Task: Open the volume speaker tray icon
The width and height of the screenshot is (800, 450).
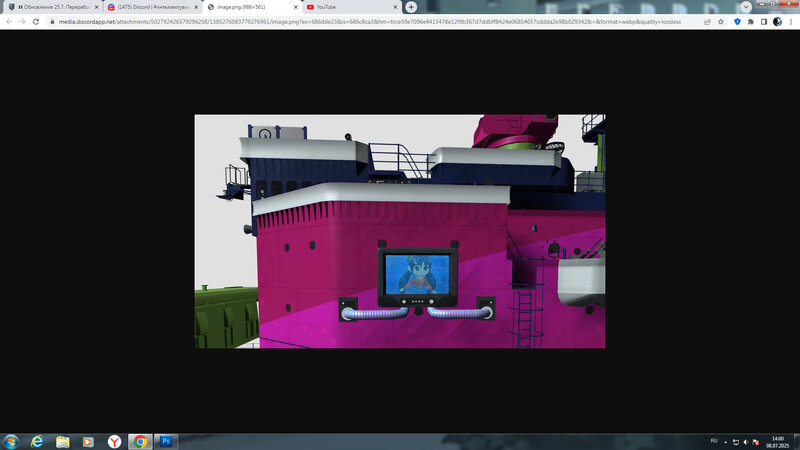Action: [x=746, y=442]
